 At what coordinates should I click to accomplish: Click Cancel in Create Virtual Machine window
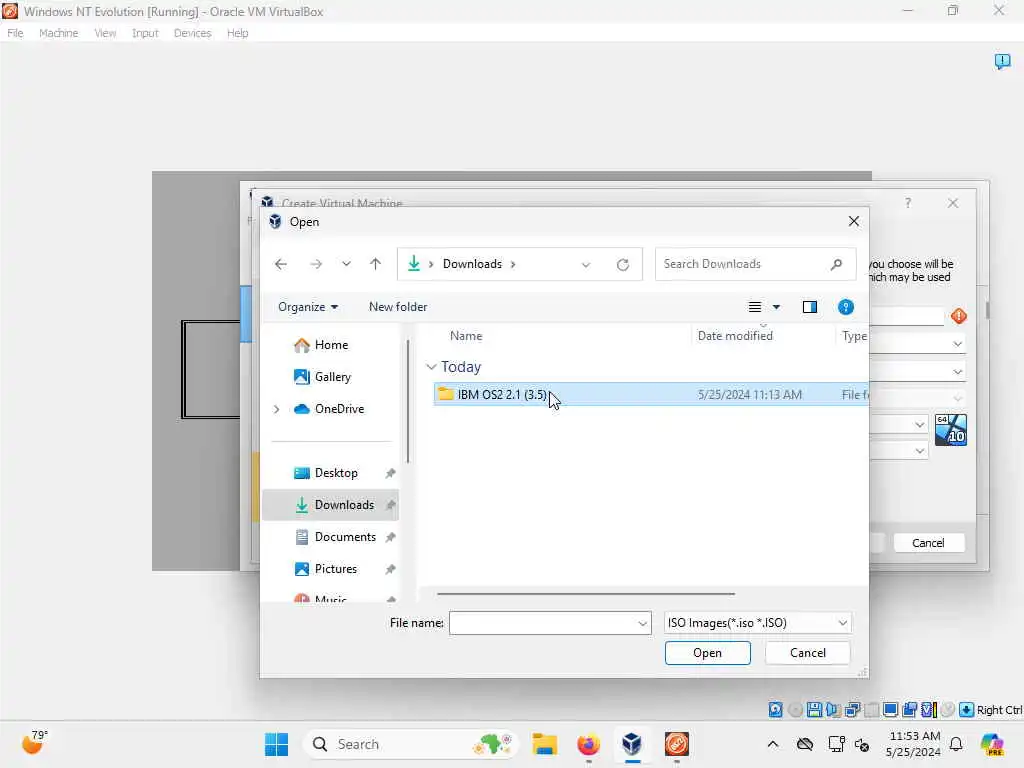[x=928, y=543]
